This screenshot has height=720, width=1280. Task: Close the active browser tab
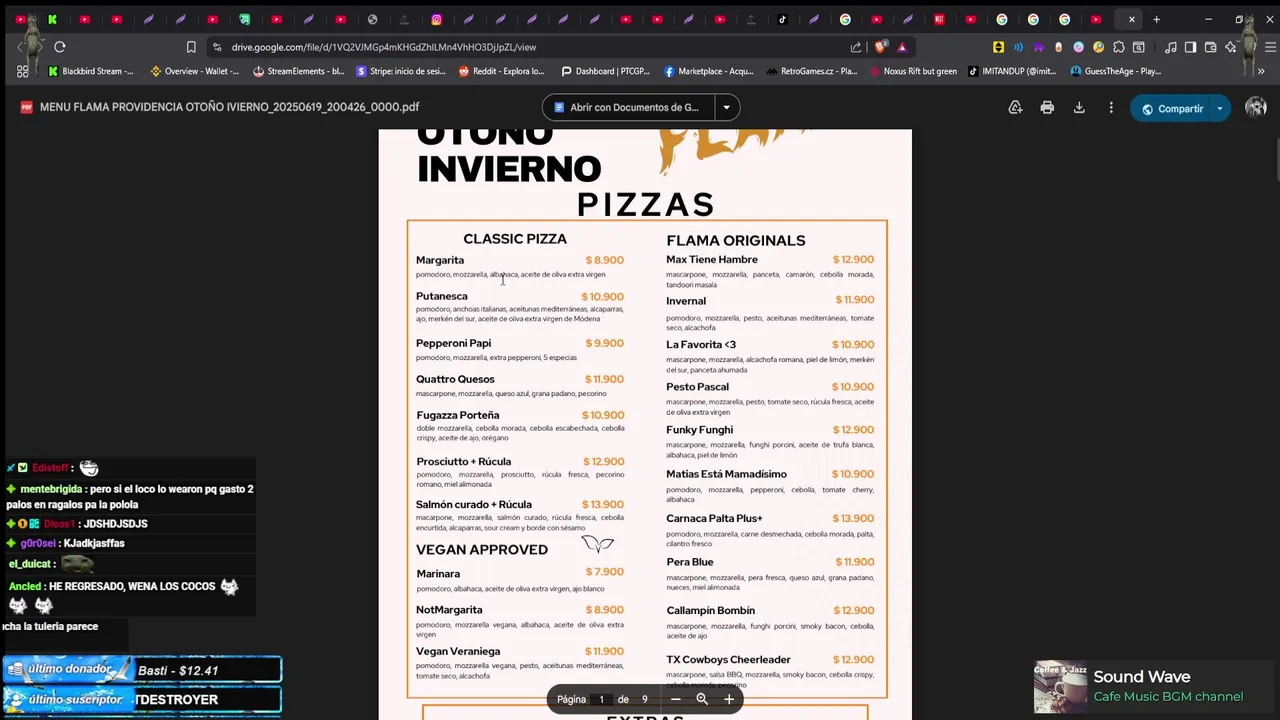[x=1132, y=19]
